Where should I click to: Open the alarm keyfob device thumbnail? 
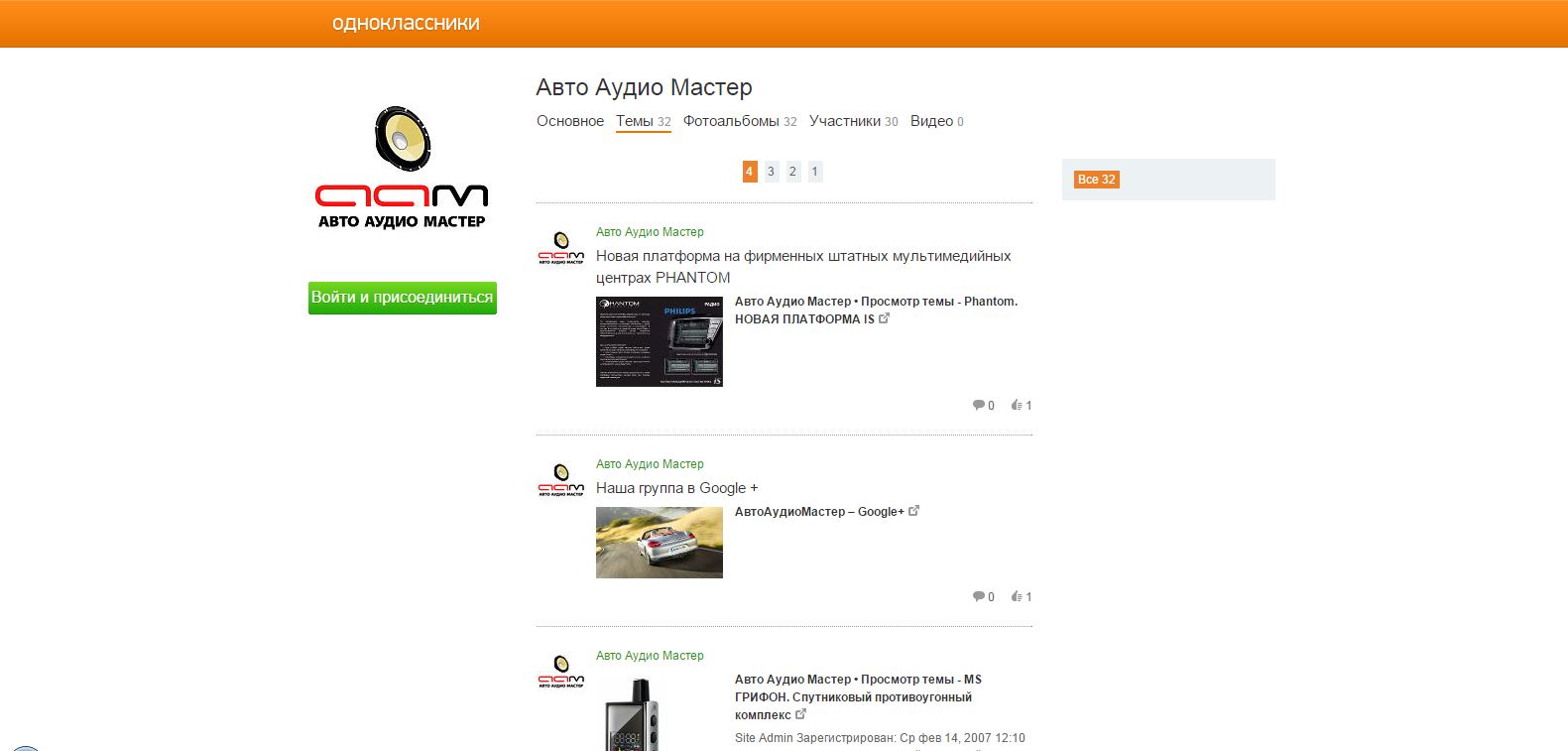pyautogui.click(x=633, y=713)
